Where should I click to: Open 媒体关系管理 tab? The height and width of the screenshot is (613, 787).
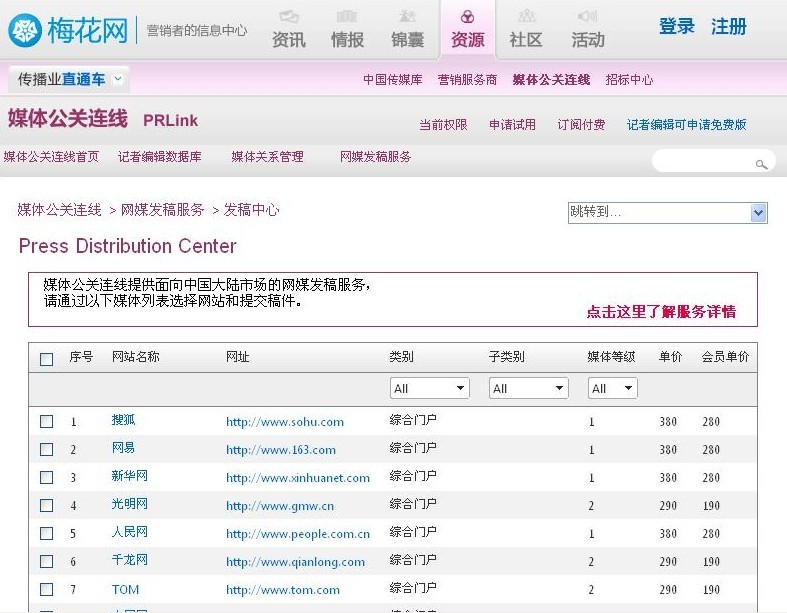tap(268, 157)
